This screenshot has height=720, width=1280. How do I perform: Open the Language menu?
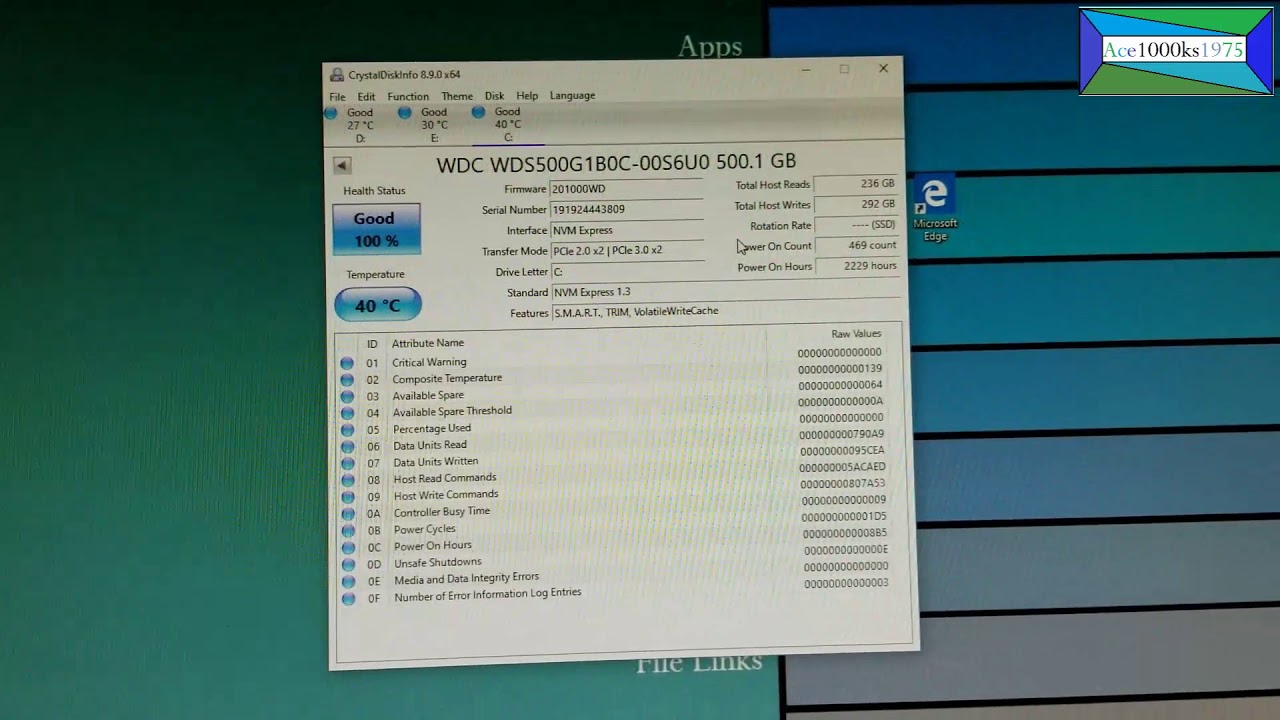pyautogui.click(x=572, y=95)
